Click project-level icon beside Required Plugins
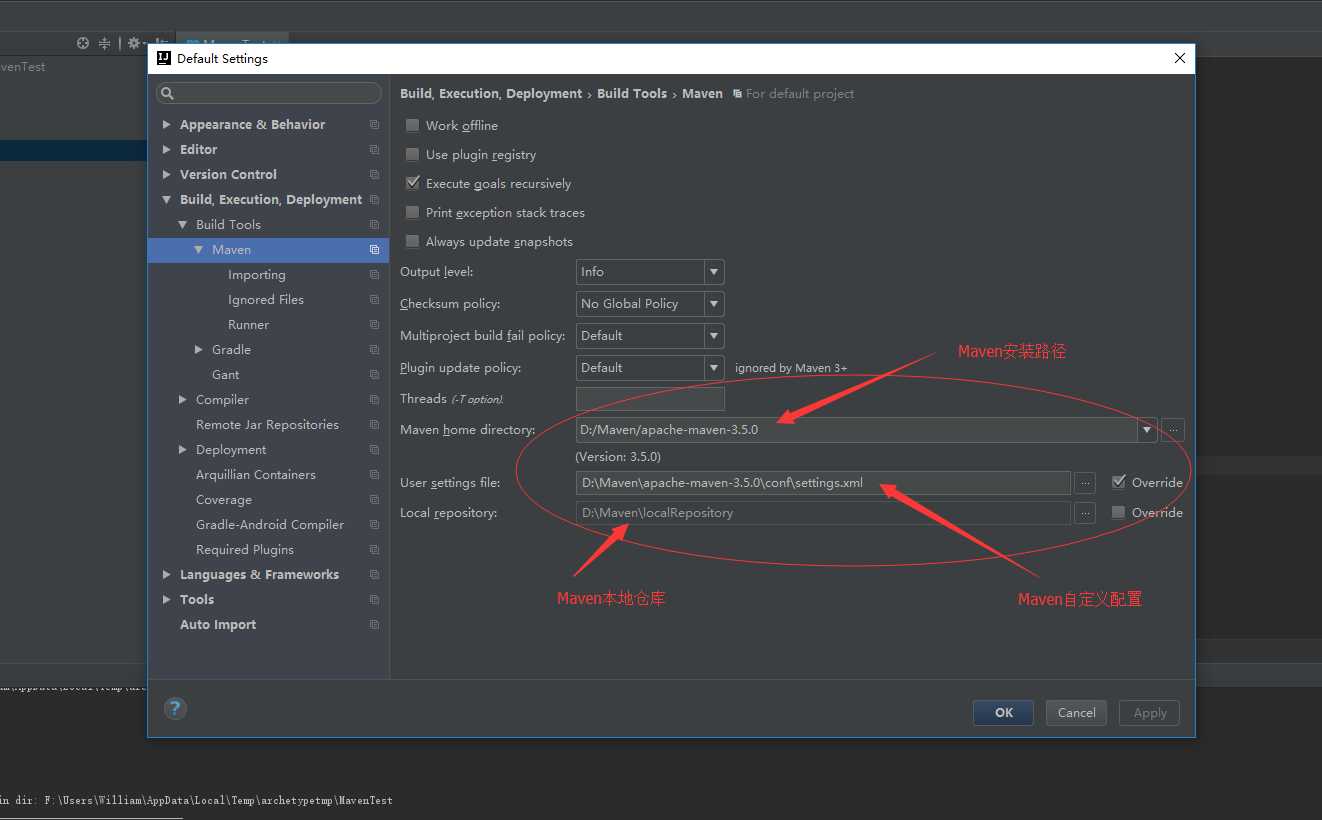Screen dimensions: 1322x820 pos(374,550)
